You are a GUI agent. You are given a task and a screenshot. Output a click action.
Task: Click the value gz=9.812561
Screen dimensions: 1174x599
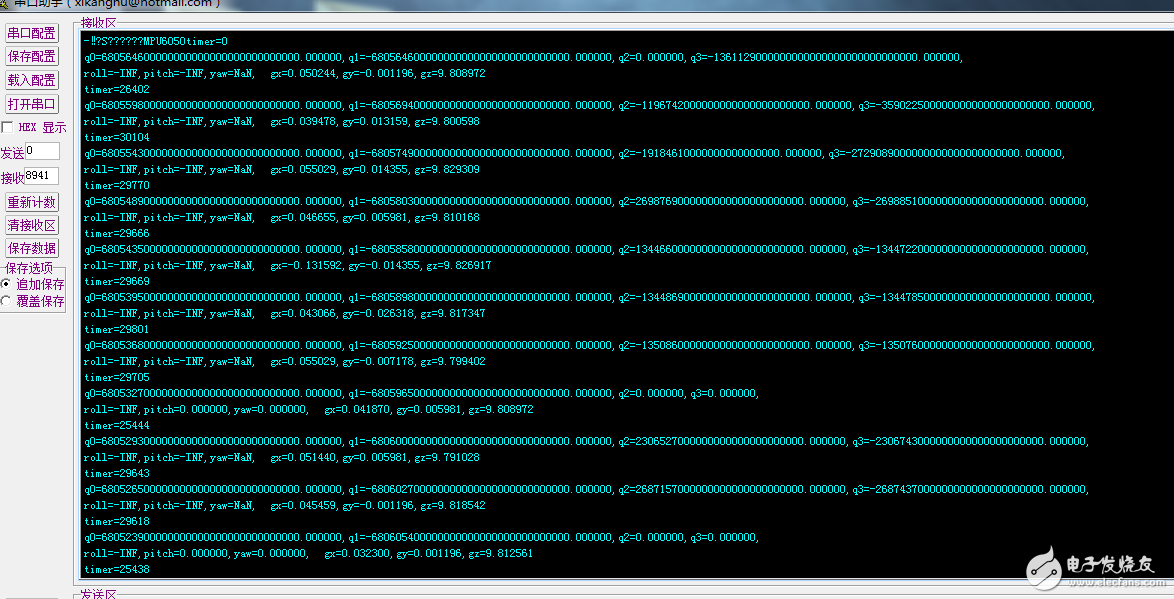click(498, 553)
